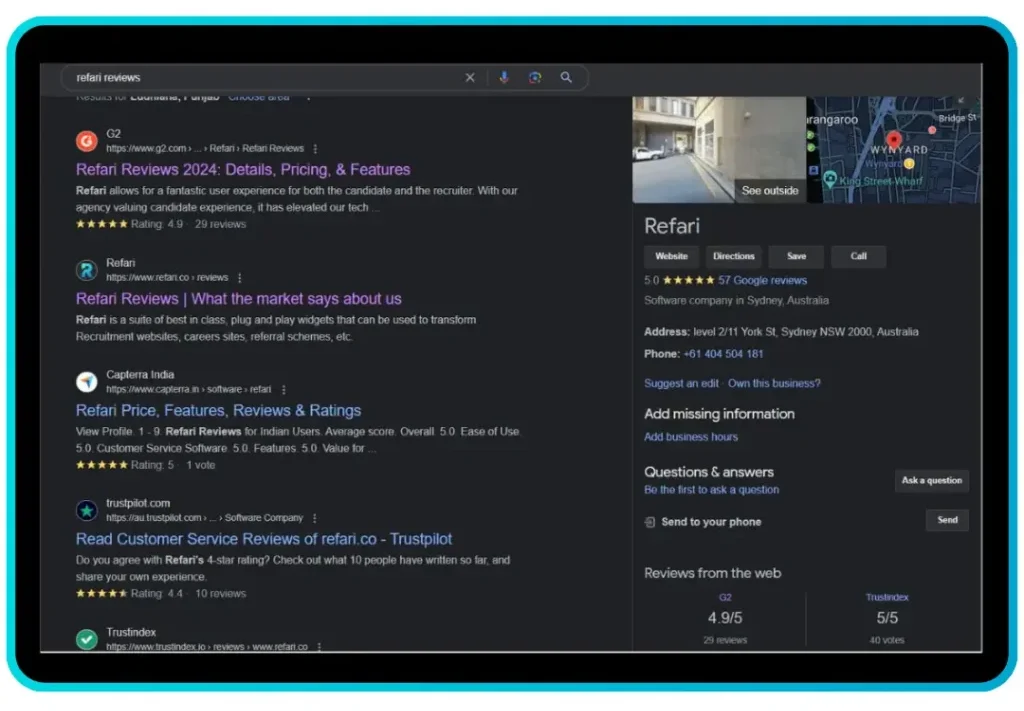Open the Wynyard map thumbnail

(893, 150)
